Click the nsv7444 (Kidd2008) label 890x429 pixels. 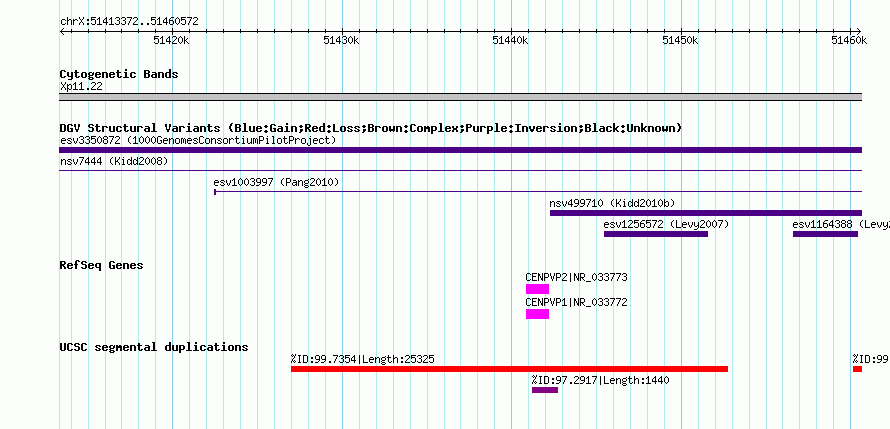tap(114, 161)
